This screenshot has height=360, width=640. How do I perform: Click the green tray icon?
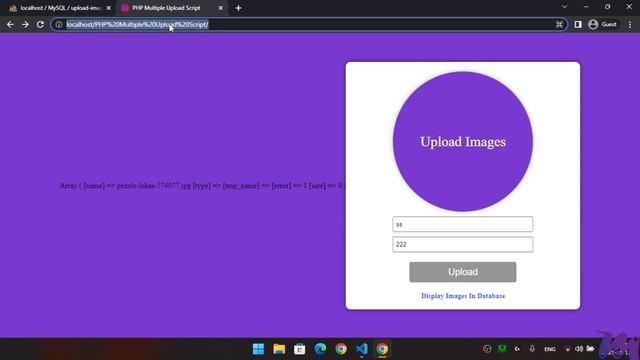coord(502,349)
